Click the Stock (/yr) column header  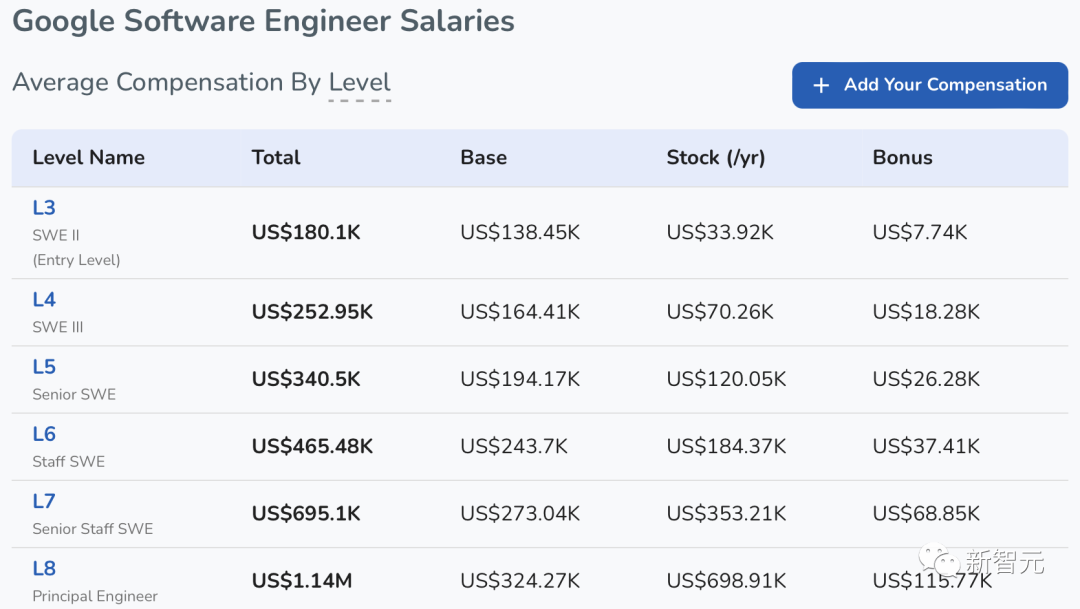(715, 158)
